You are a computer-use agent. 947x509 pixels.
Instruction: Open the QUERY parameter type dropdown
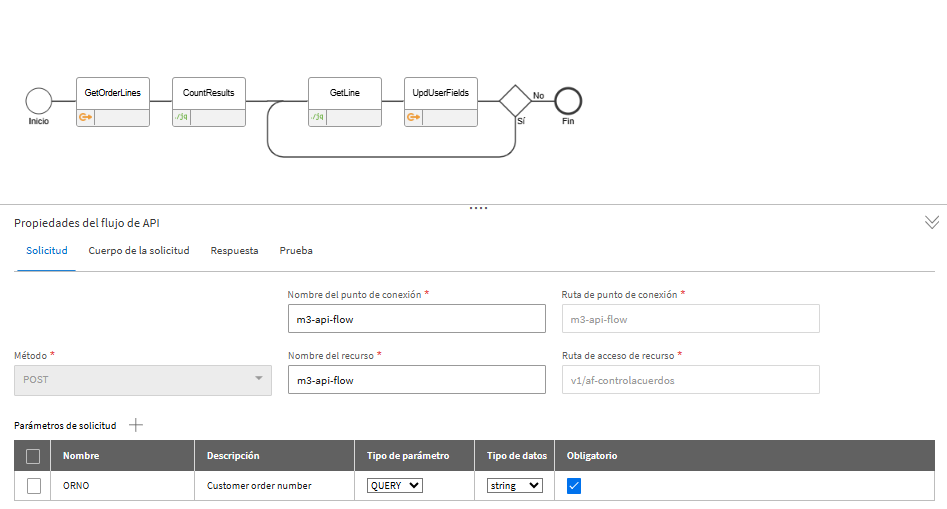tap(395, 485)
